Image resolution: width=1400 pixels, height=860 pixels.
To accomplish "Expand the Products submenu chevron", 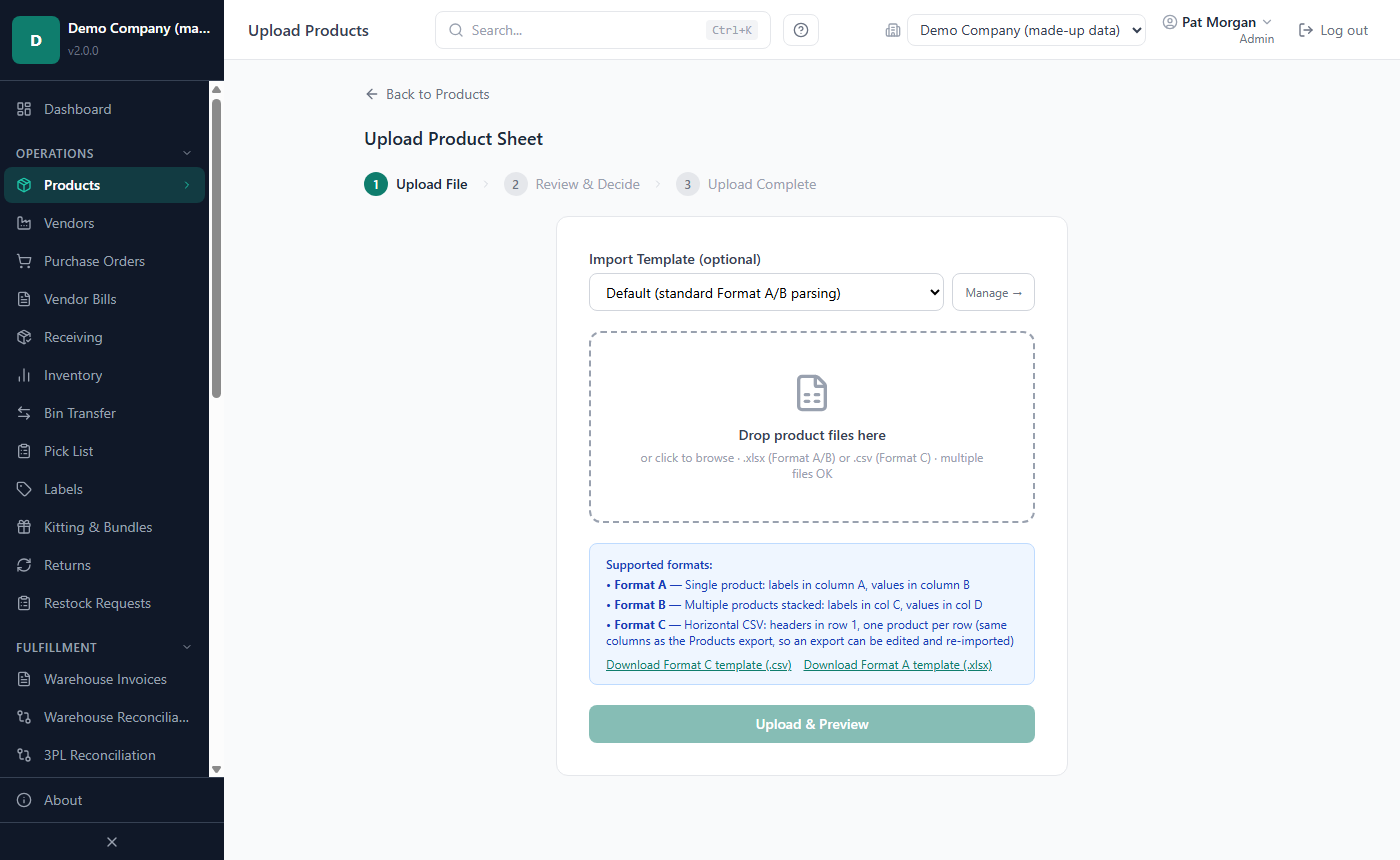I will click(186, 185).
